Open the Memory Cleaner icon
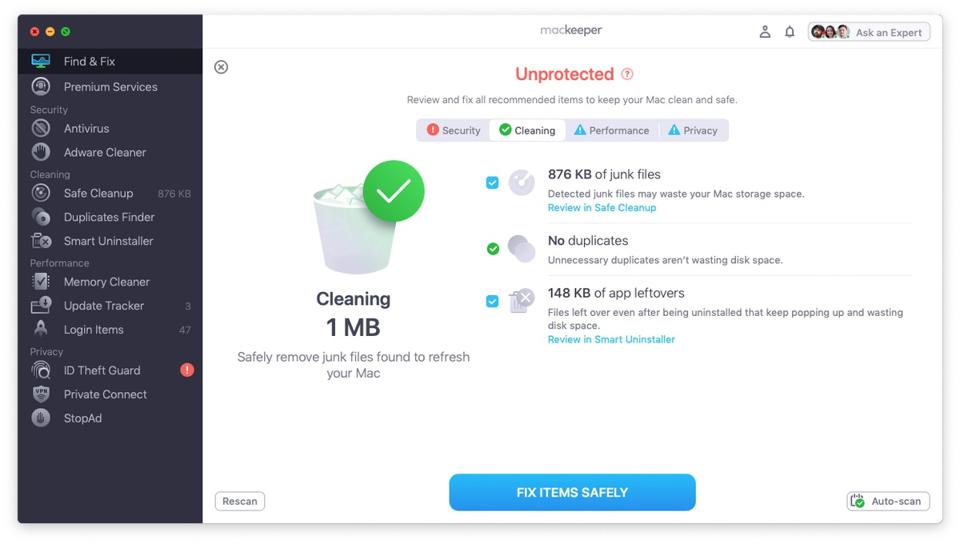 (41, 282)
